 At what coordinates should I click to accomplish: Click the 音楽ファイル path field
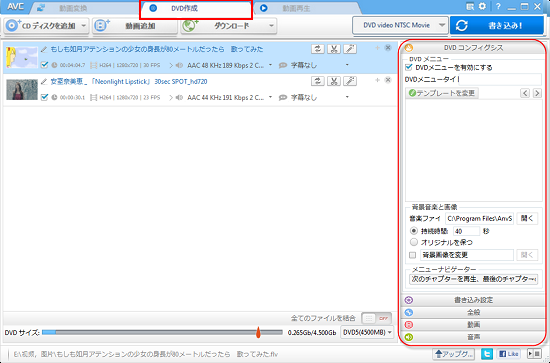(479, 219)
